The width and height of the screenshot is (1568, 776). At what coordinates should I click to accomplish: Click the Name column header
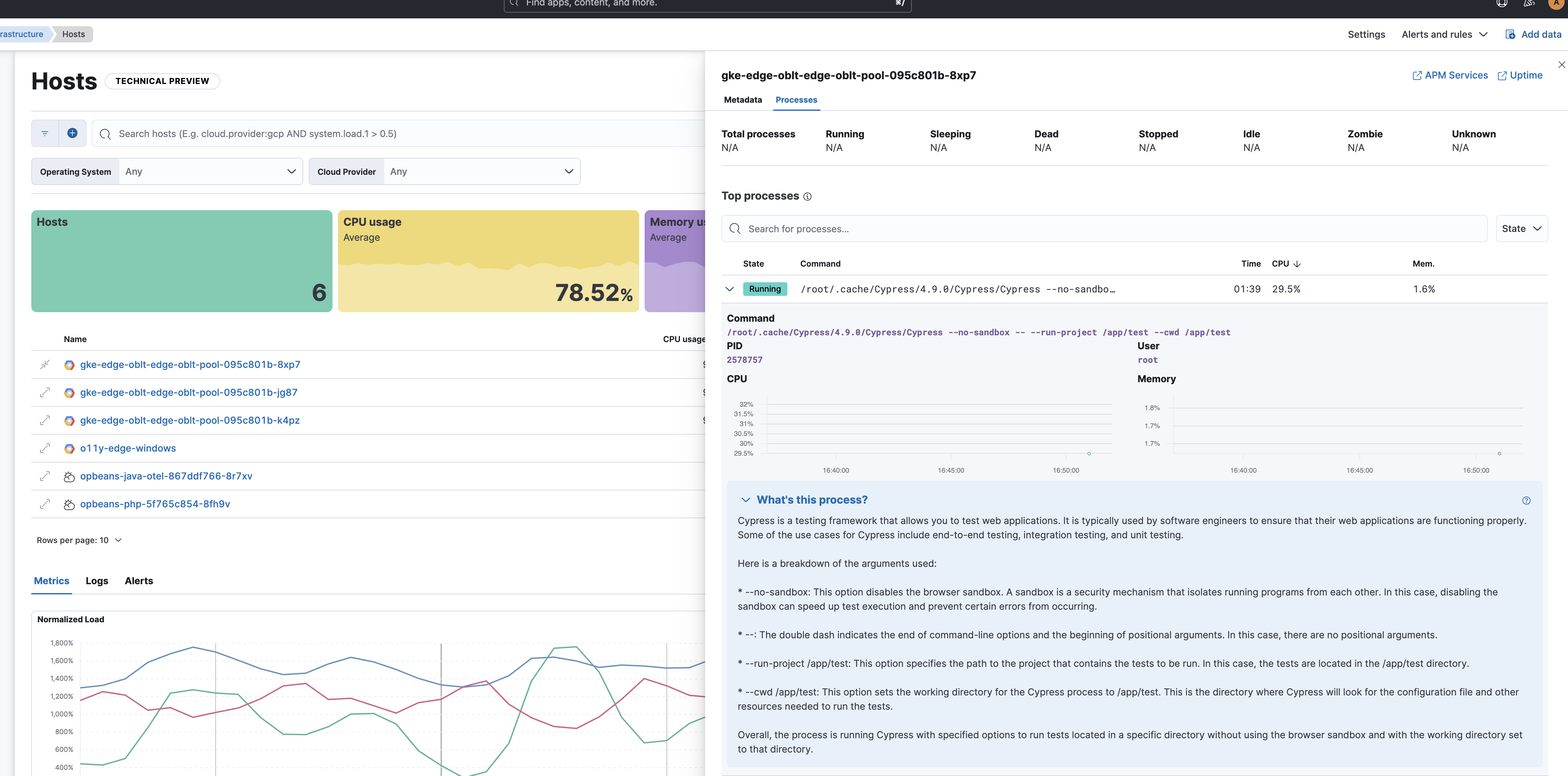pos(75,339)
